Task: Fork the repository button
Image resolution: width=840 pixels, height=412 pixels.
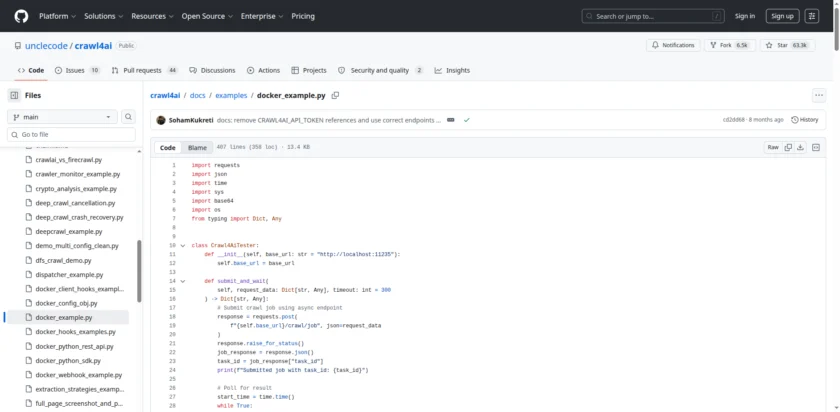Action: tap(729, 45)
